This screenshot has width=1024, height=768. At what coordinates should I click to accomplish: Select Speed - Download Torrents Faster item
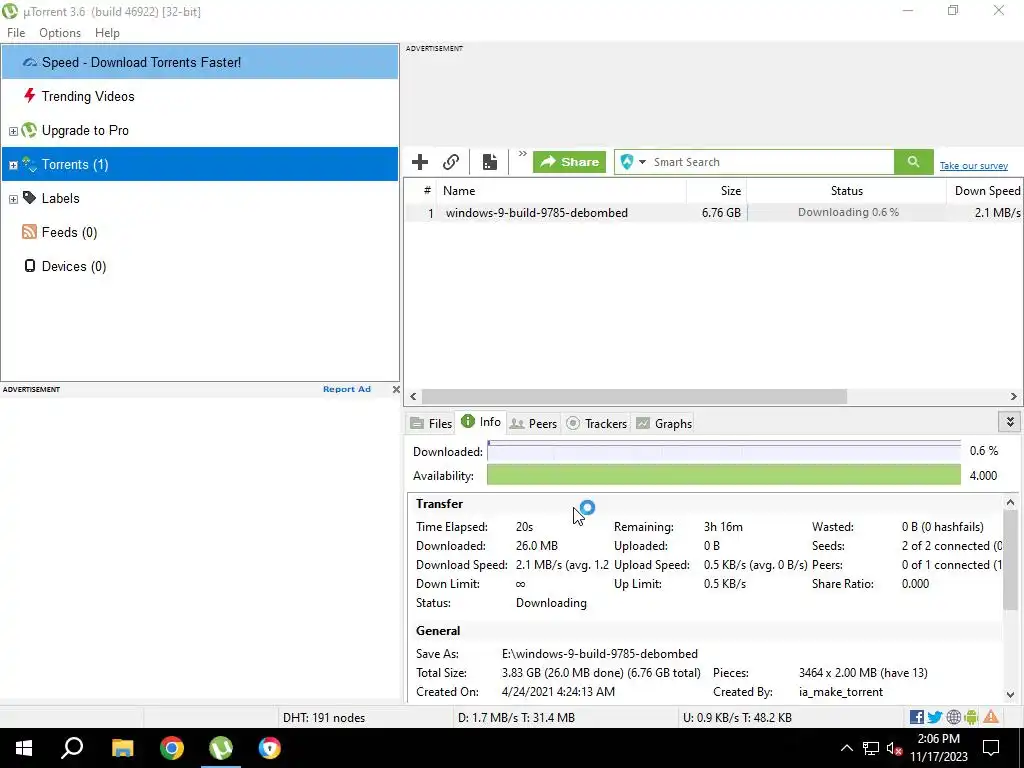tap(200, 62)
